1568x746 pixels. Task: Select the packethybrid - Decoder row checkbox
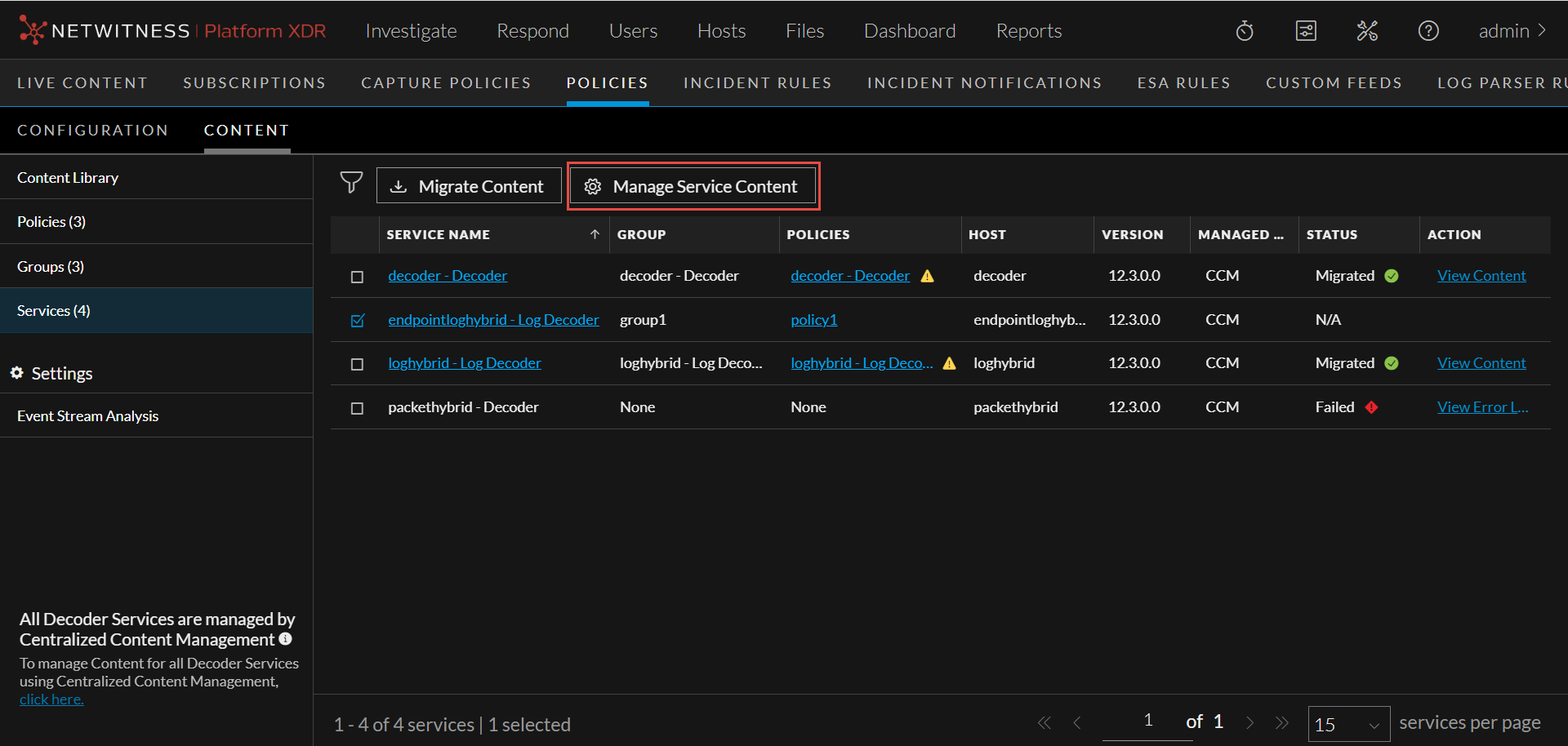coord(357,408)
